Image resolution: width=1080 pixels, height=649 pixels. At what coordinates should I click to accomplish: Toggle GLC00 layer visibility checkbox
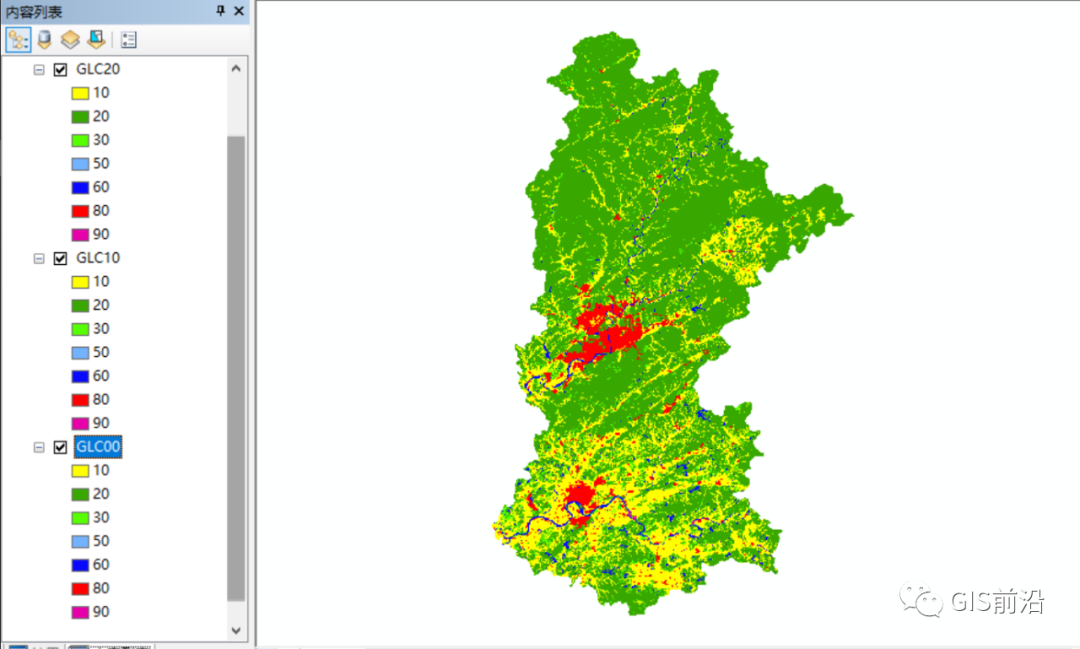(x=61, y=447)
